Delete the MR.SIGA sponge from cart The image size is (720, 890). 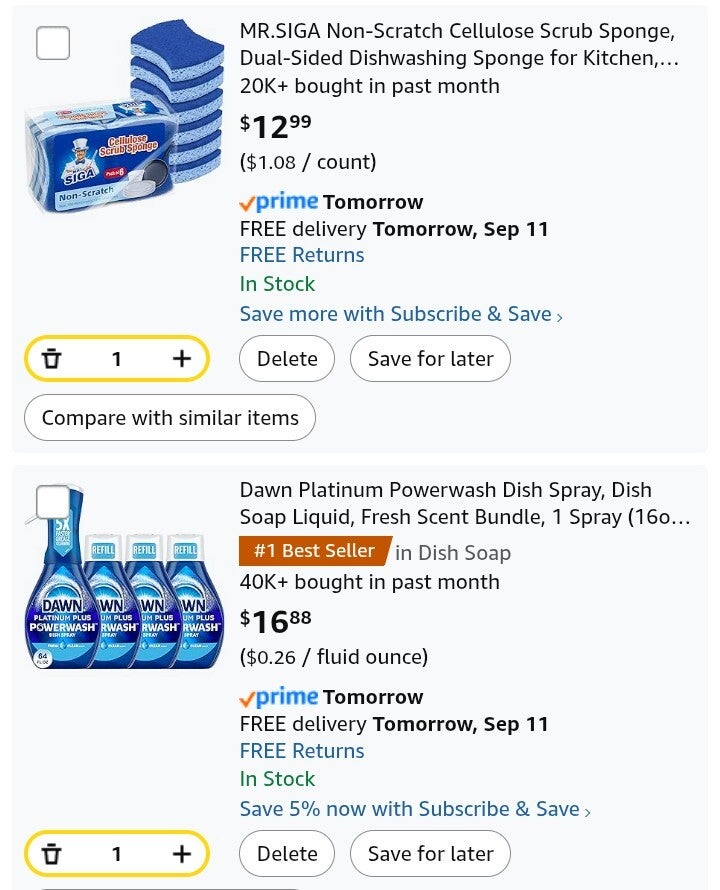pos(287,359)
